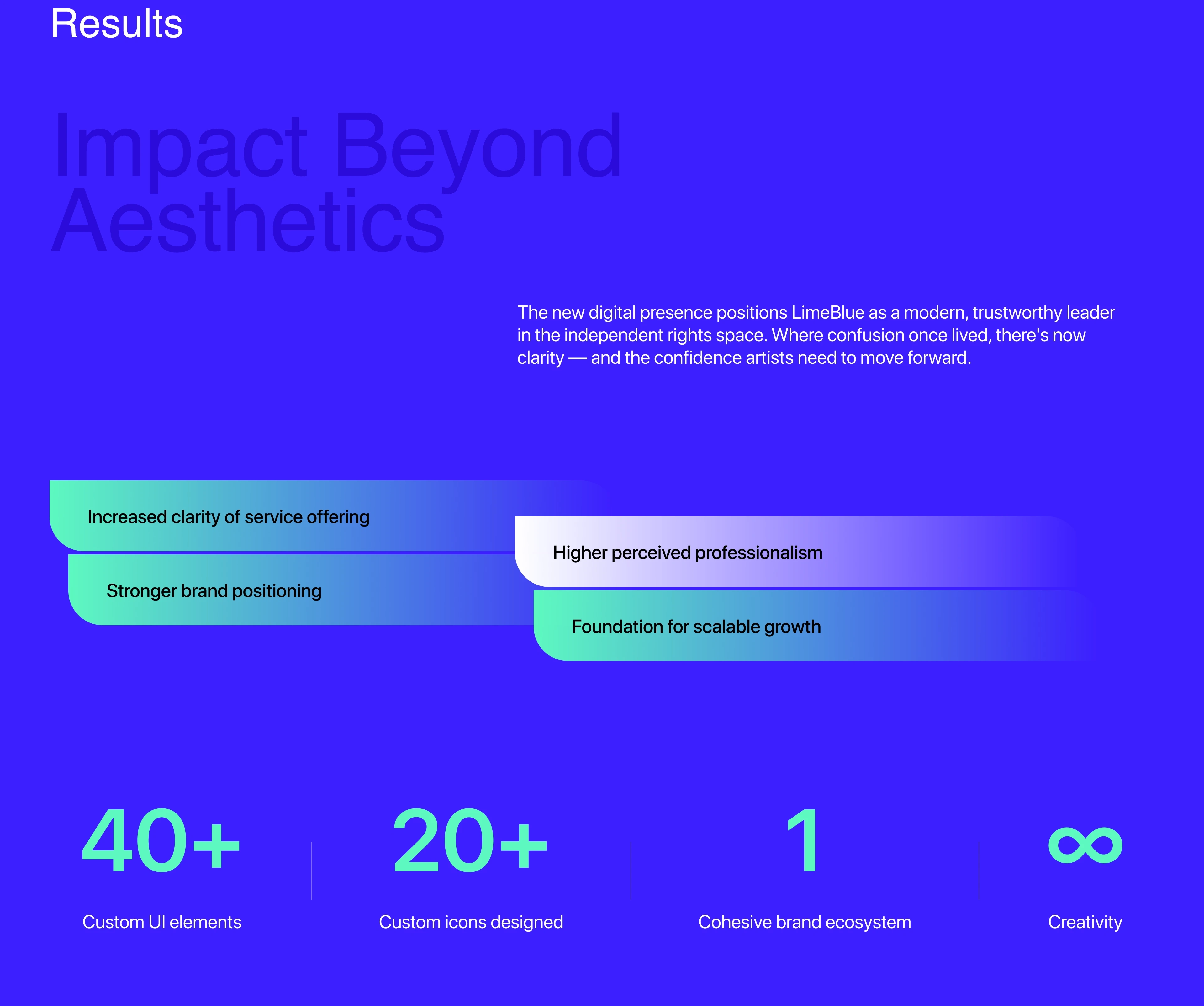Click the divider between 20+ and 1
The image size is (1204, 1006).
pos(631,871)
